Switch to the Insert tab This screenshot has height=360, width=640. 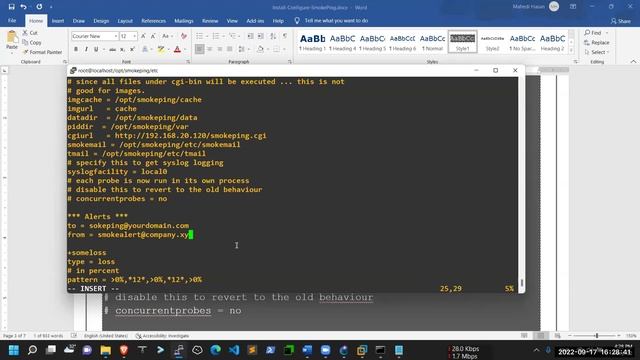[58, 21]
